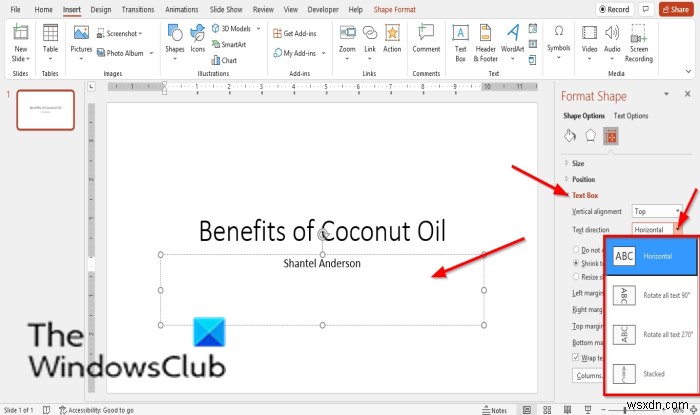Click the zoom slider in status bar
Image resolution: width=700 pixels, height=415 pixels.
tap(625, 410)
